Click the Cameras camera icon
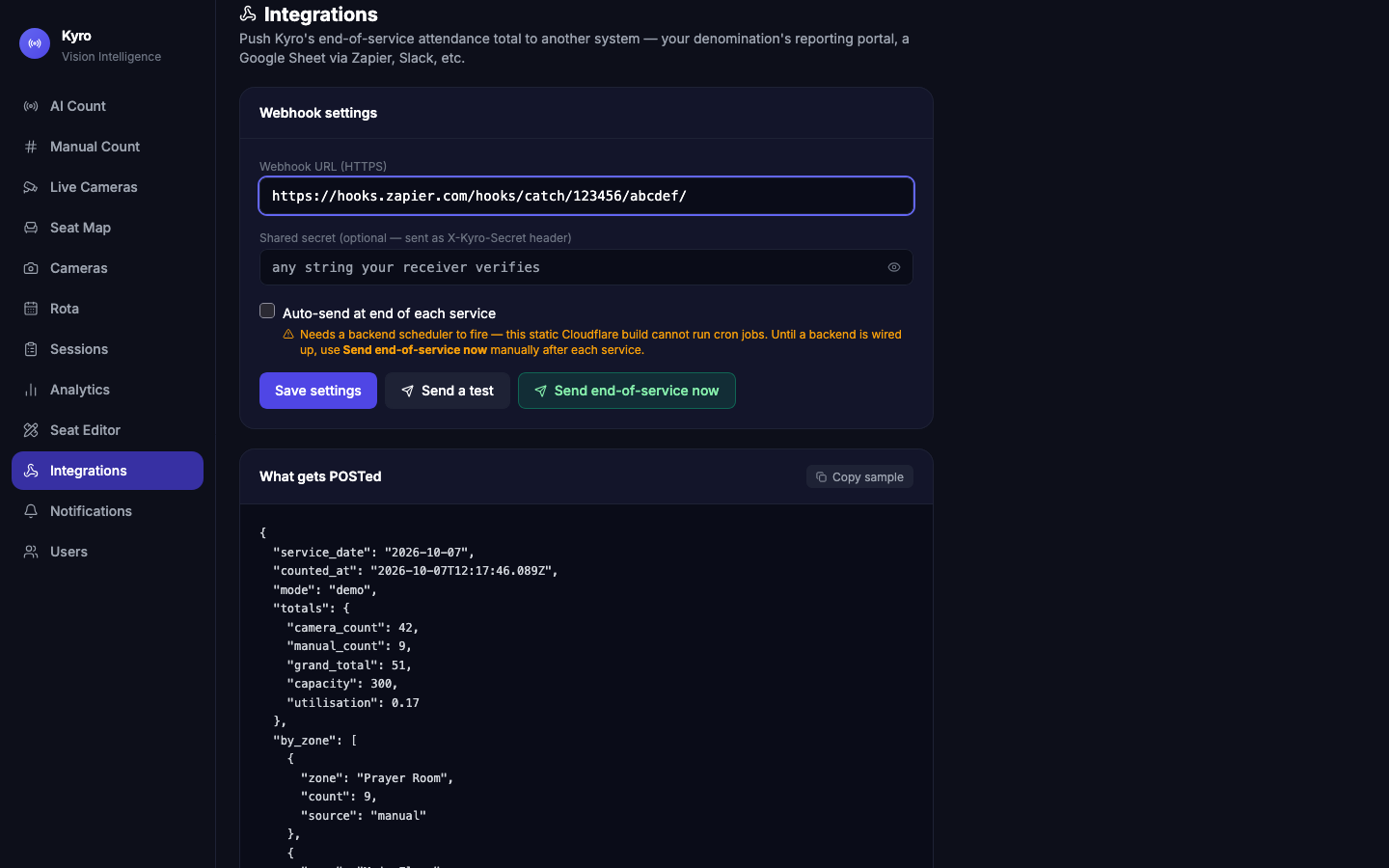The width and height of the screenshot is (1389, 868). coord(31,268)
